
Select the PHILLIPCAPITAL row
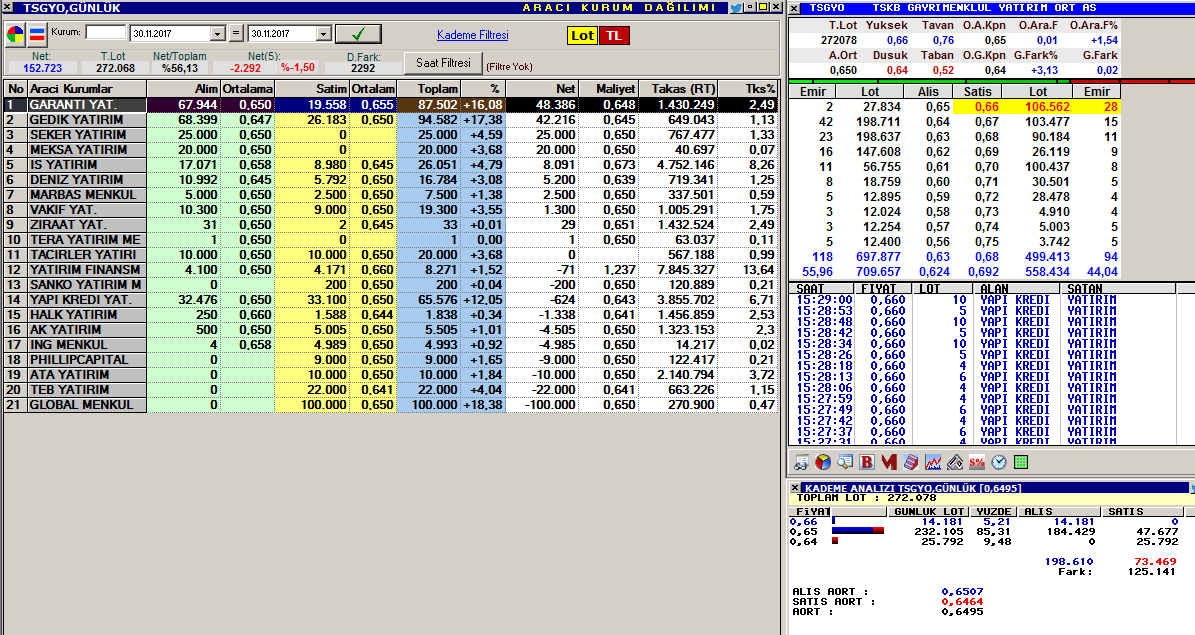tap(390, 360)
